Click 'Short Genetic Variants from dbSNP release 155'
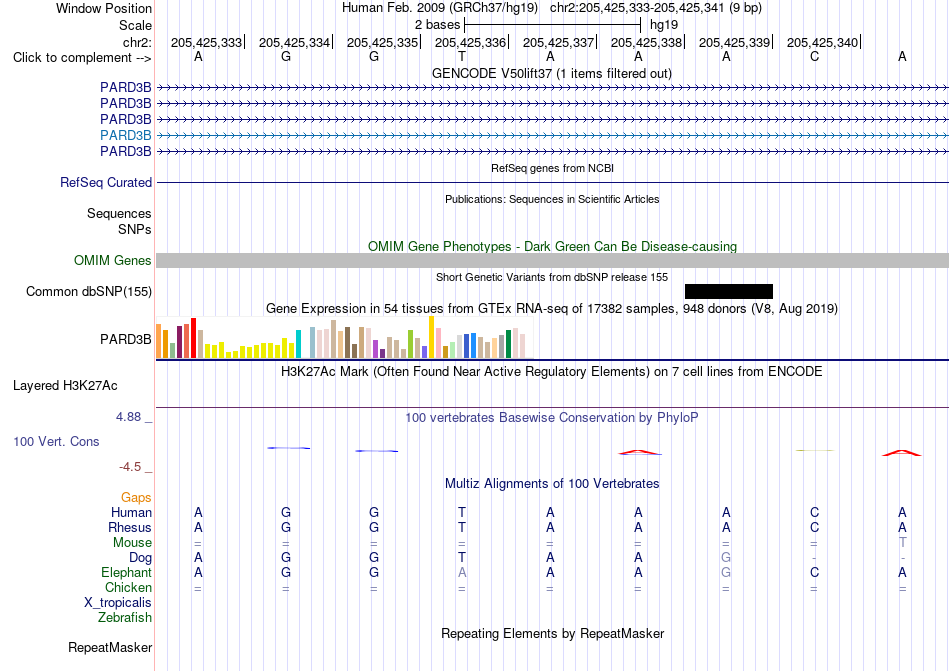 click(552, 277)
